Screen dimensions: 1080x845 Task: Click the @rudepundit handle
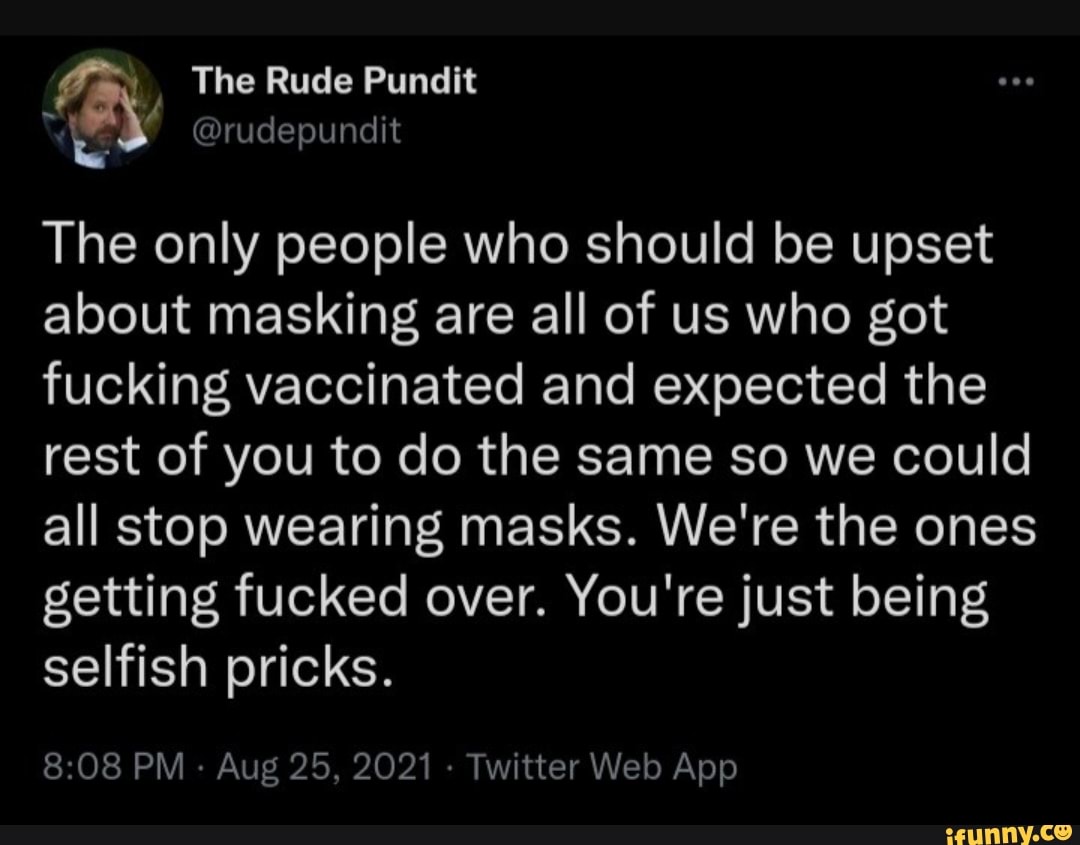296,128
